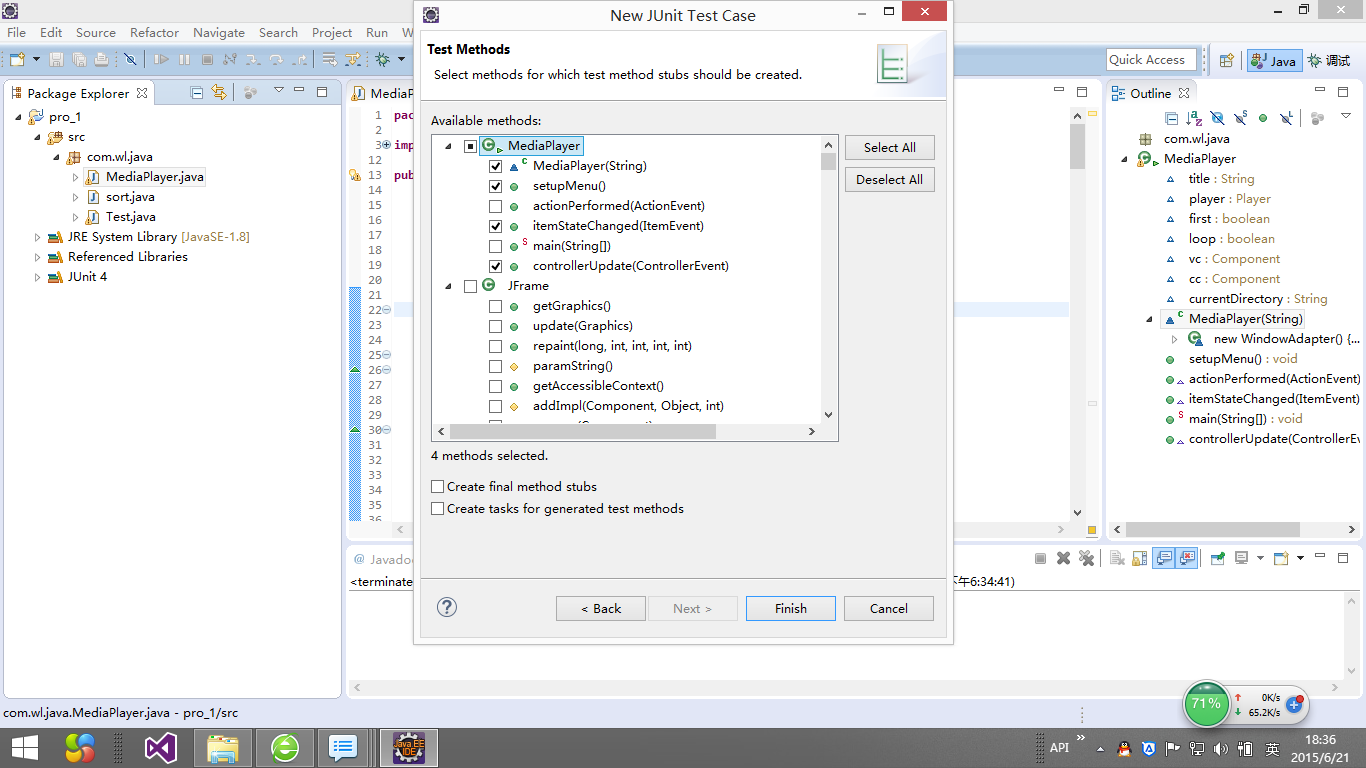Open the New wizard dropdown arrow
Screen dimensions: 1366x768
point(34,60)
